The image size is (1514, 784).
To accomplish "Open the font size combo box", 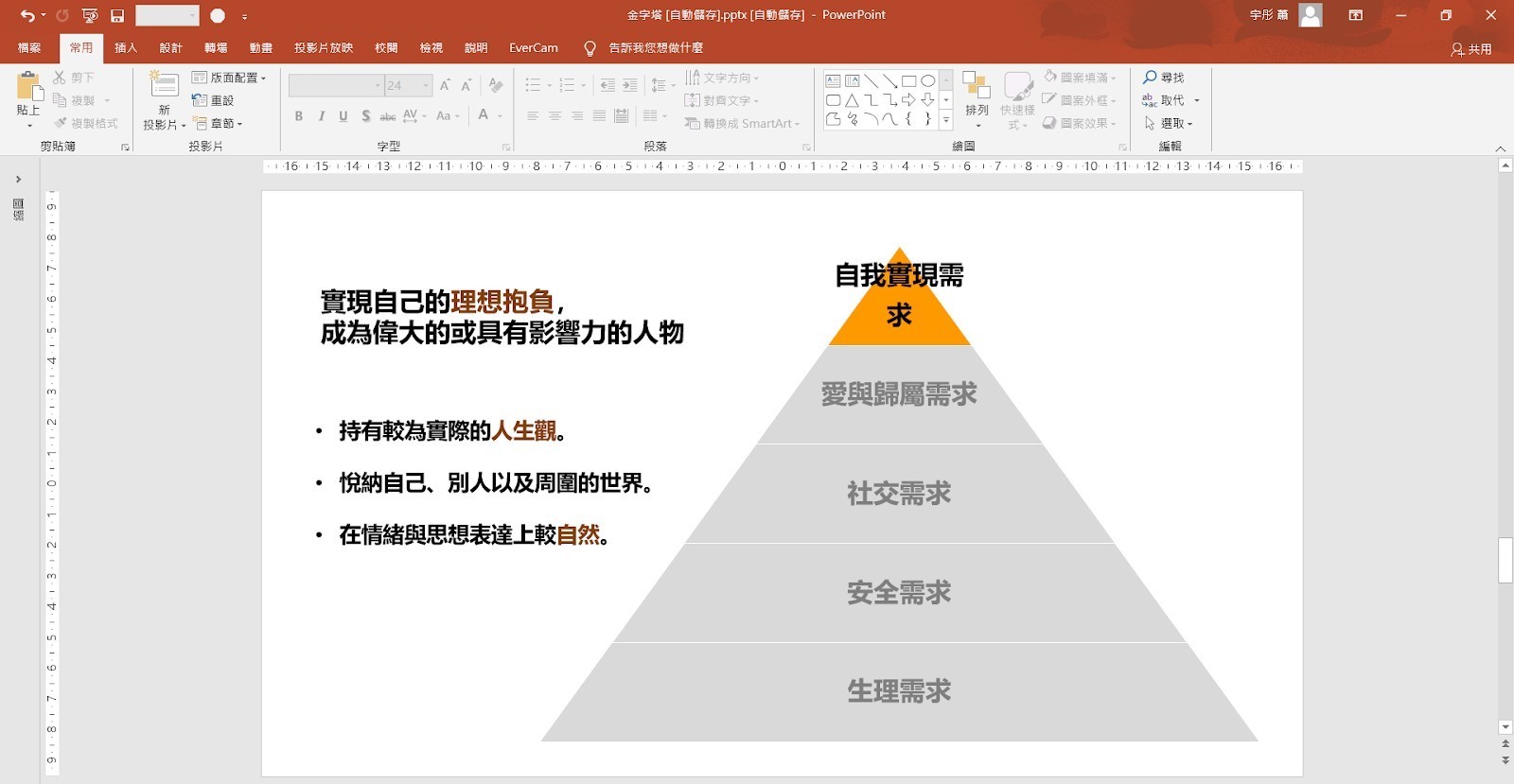I will coord(408,85).
